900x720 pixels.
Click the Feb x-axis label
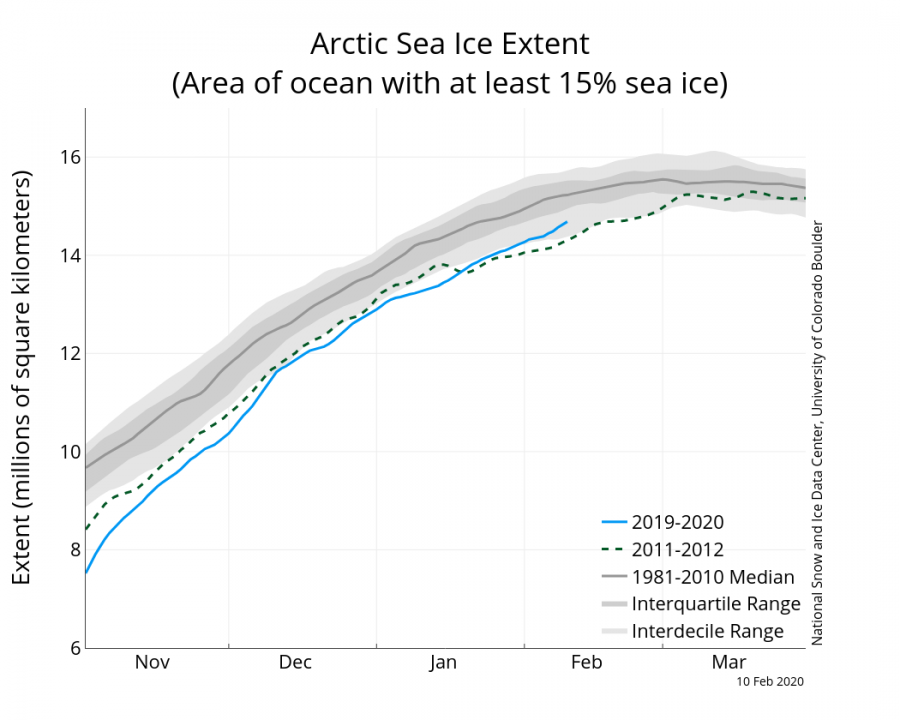[587, 662]
